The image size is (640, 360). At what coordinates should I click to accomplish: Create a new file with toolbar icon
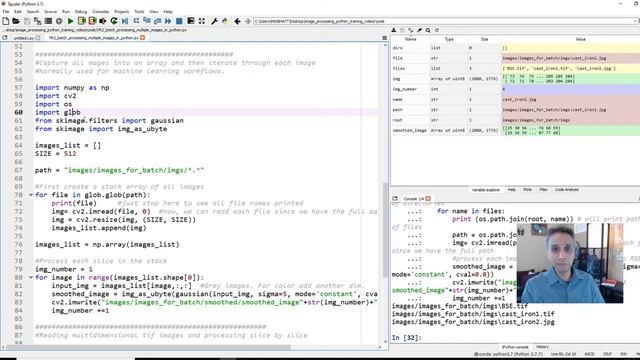(x=6, y=21)
